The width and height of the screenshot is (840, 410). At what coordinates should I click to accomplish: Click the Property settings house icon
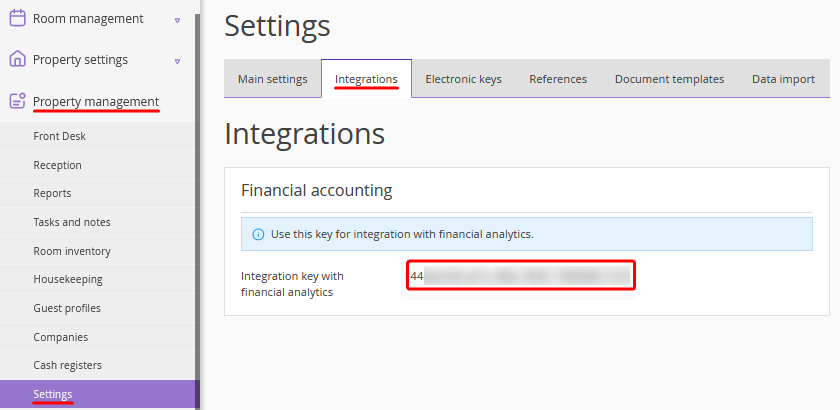point(17,59)
